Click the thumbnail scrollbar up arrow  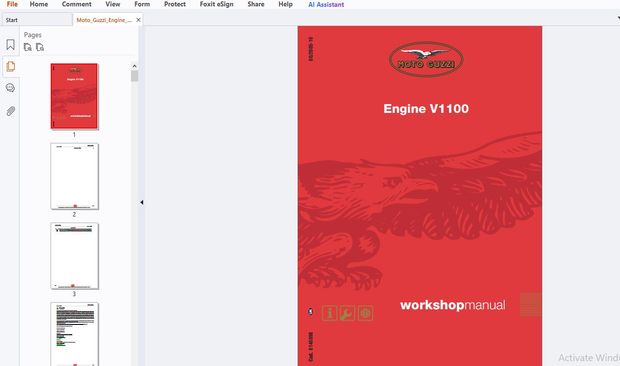(x=134, y=66)
